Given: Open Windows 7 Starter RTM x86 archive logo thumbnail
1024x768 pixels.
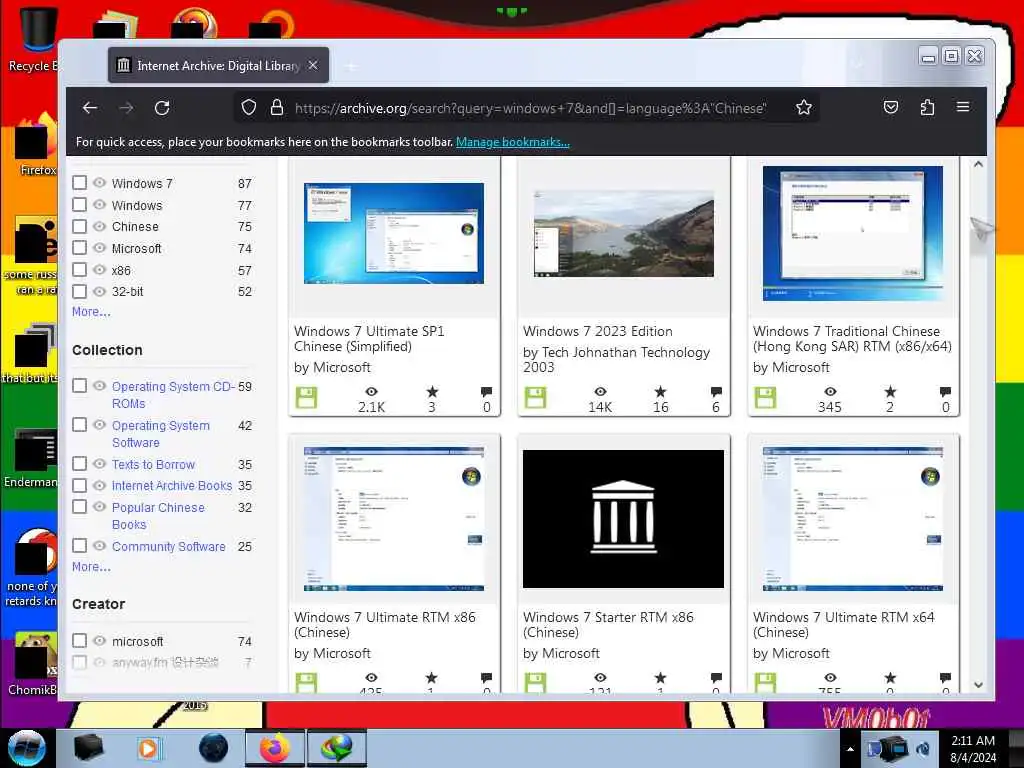Looking at the screenshot, I should pos(624,519).
